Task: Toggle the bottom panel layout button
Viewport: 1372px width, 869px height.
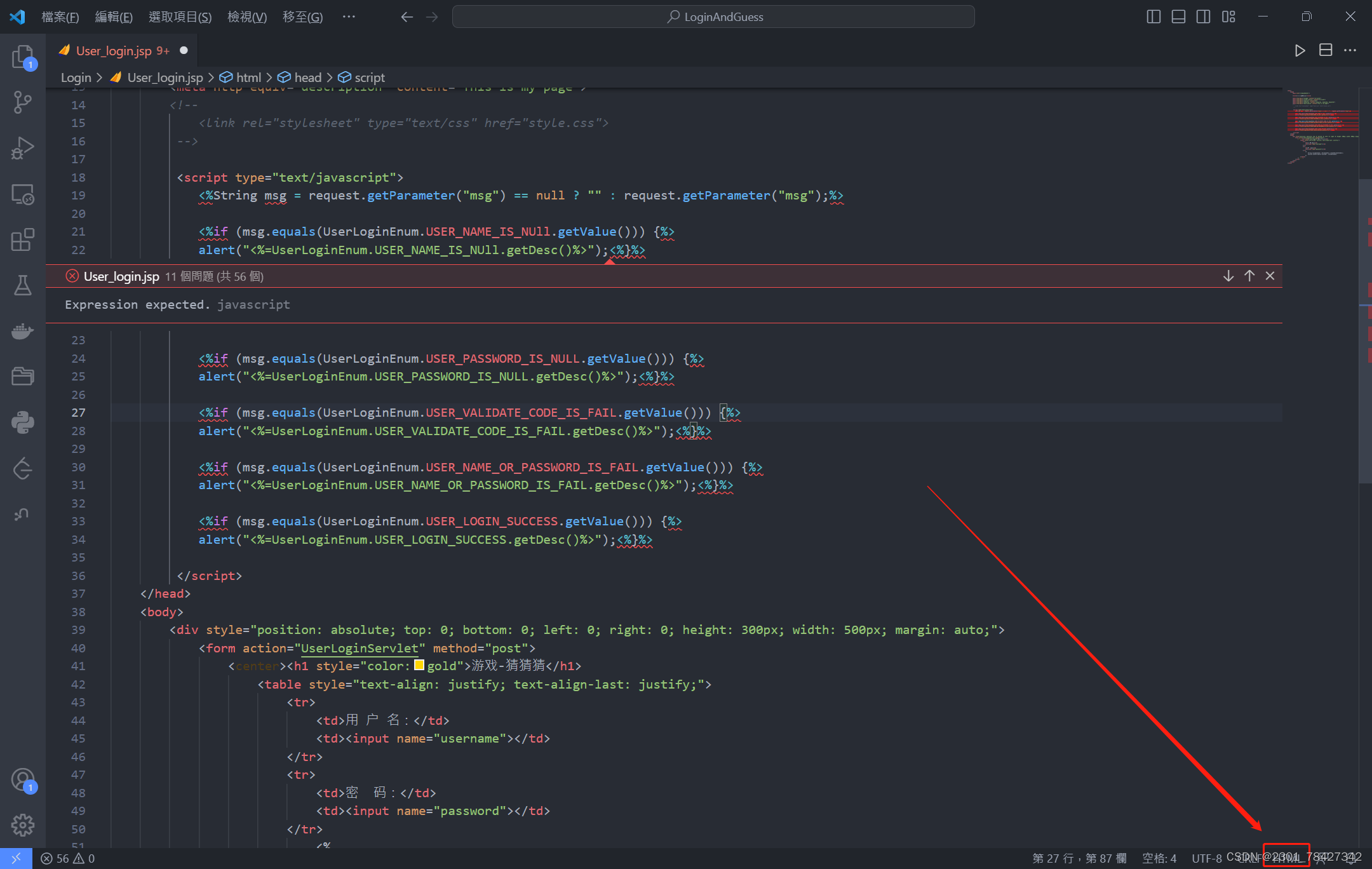Action: point(1178,17)
